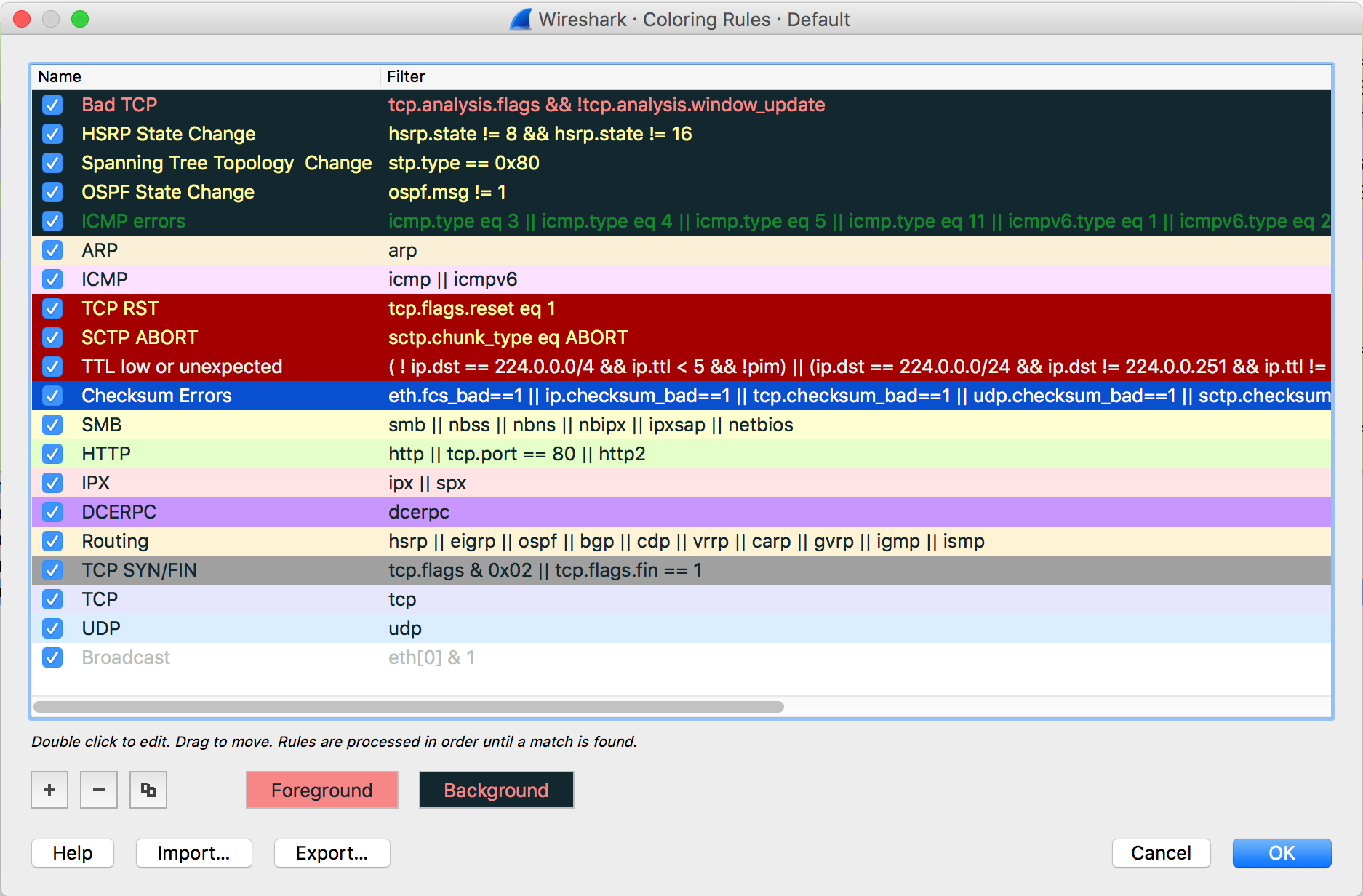Disable the TCP RST rule
The height and width of the screenshot is (896, 1363).
point(52,308)
